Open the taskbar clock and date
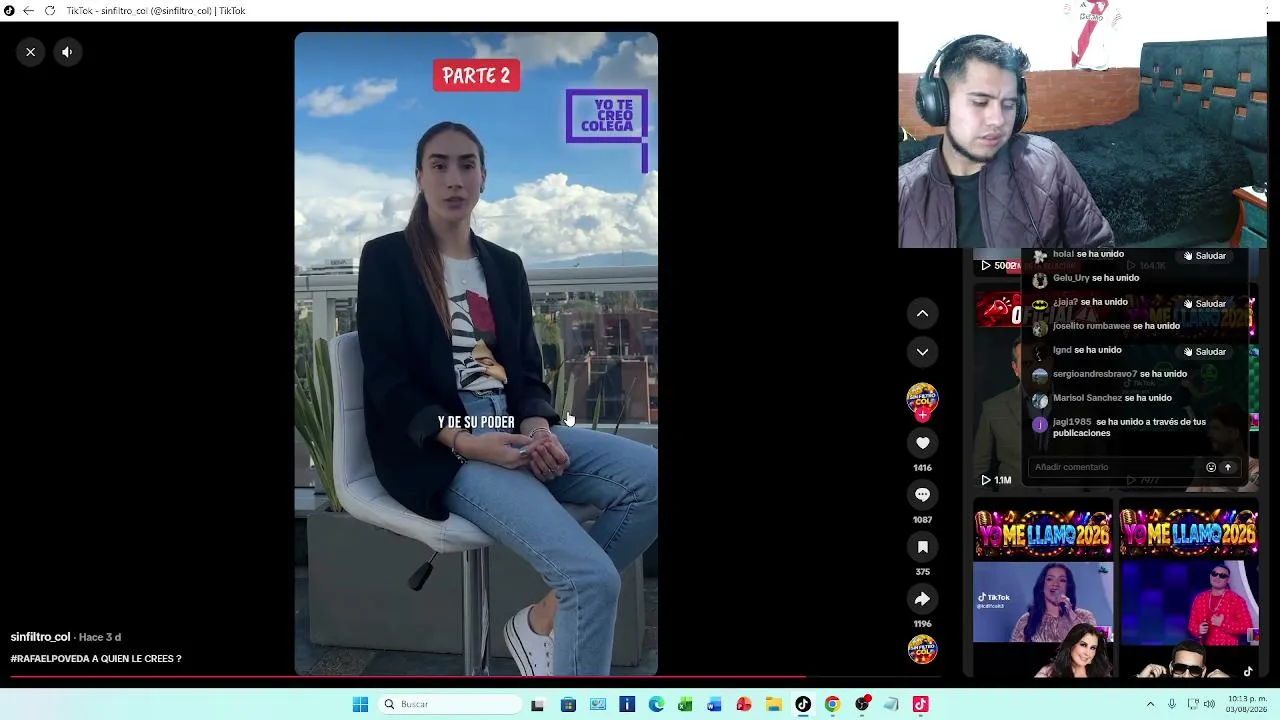The height and width of the screenshot is (720, 1280). tap(1248, 705)
